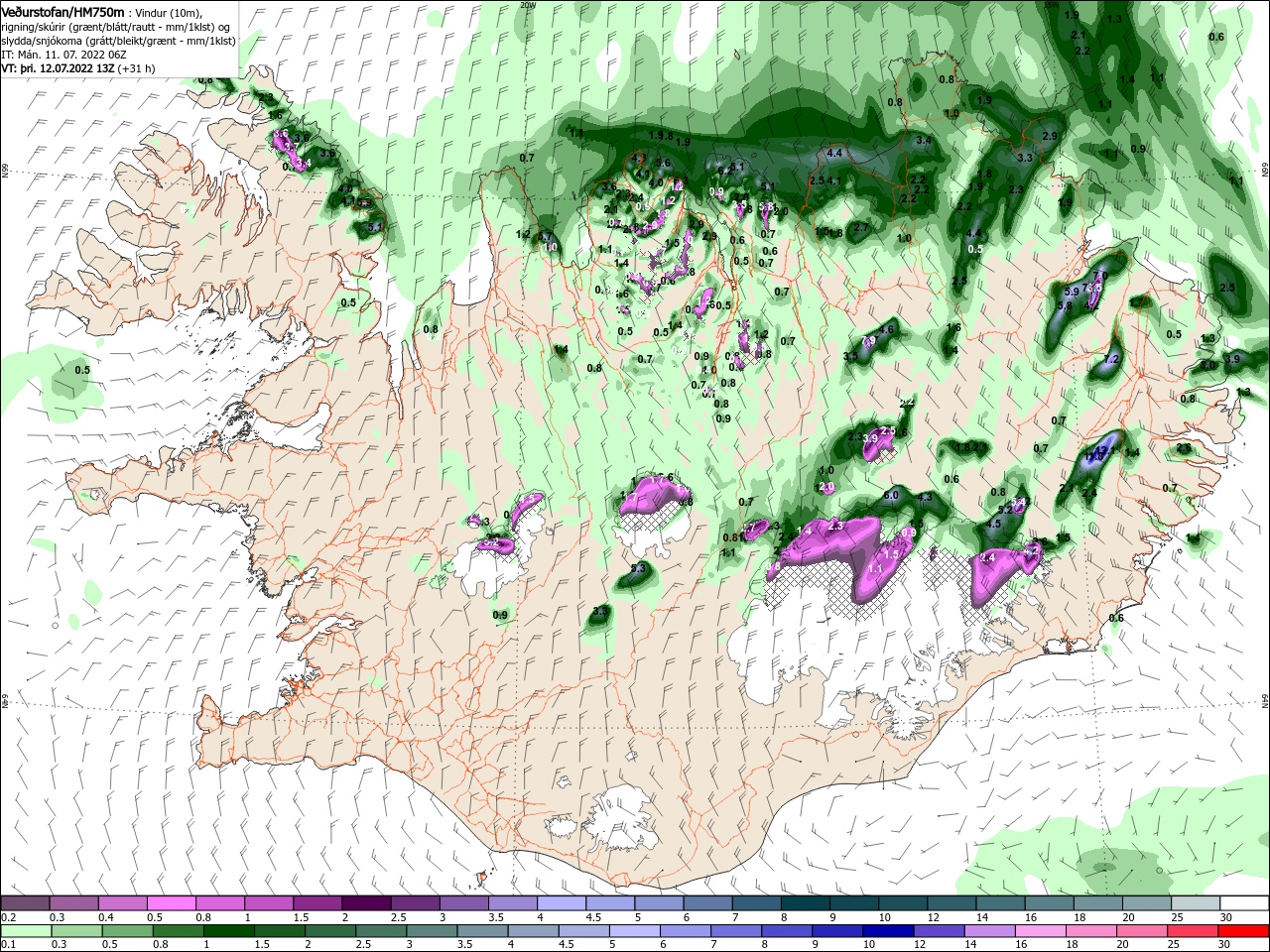Click the '5.1' value in the Westfjords

374,227
